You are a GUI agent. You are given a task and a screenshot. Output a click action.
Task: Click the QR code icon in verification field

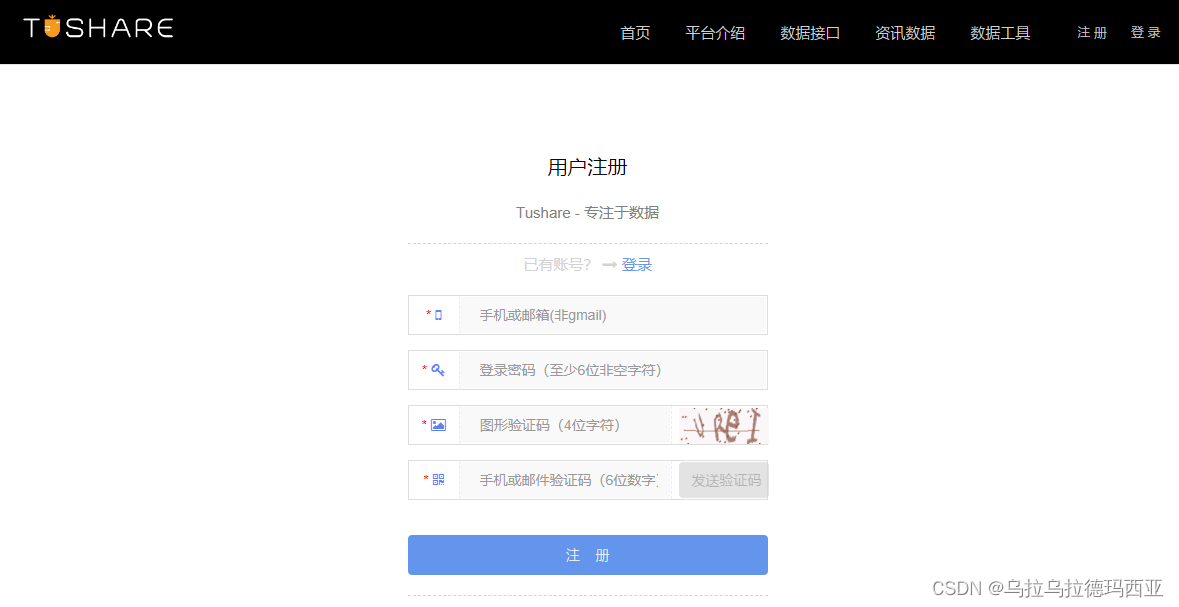(x=438, y=480)
